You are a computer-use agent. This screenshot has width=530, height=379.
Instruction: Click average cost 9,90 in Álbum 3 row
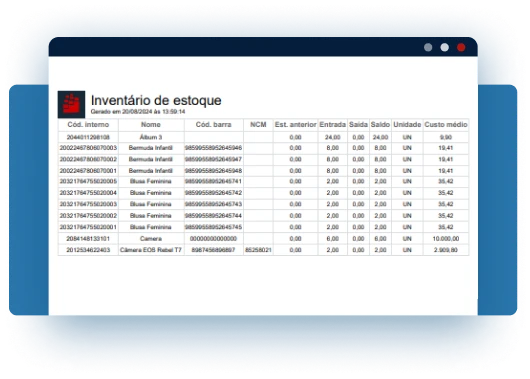pyautogui.click(x=446, y=137)
